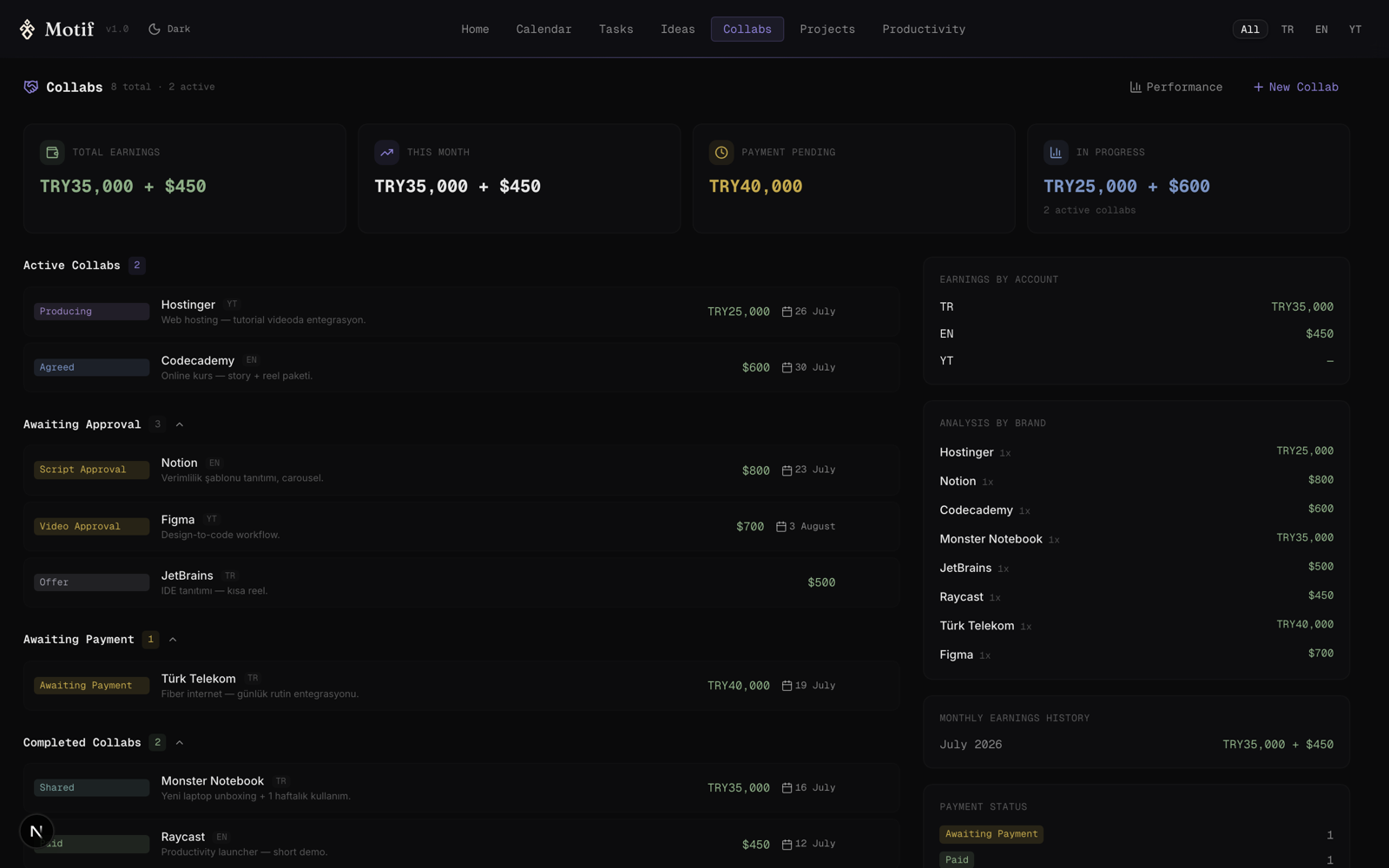The image size is (1389, 868).
Task: Open the Raycast collab in Completed Collabs
Action: point(461,845)
